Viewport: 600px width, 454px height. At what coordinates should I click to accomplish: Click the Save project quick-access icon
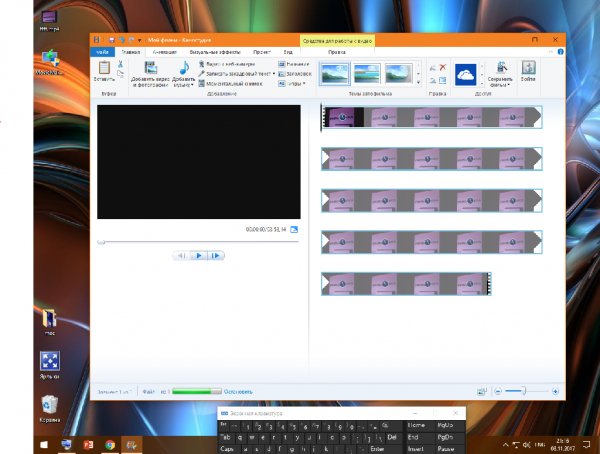coord(112,40)
